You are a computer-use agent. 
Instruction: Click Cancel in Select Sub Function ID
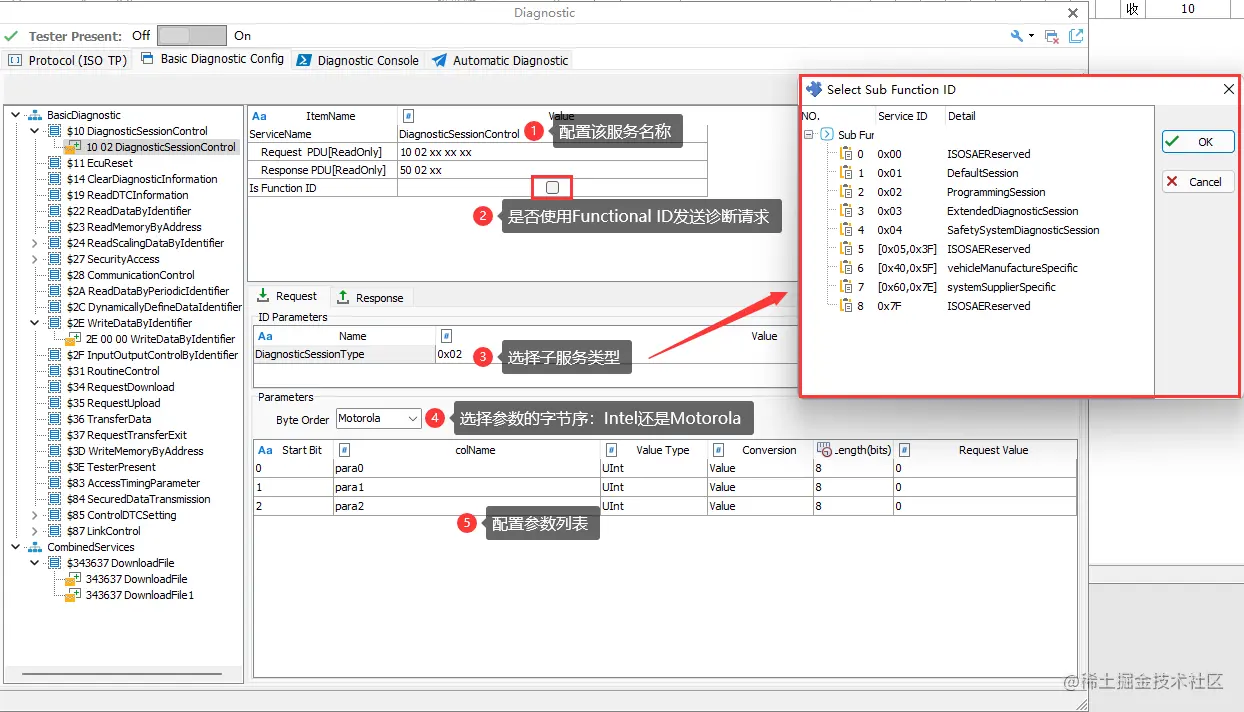pyautogui.click(x=1198, y=182)
